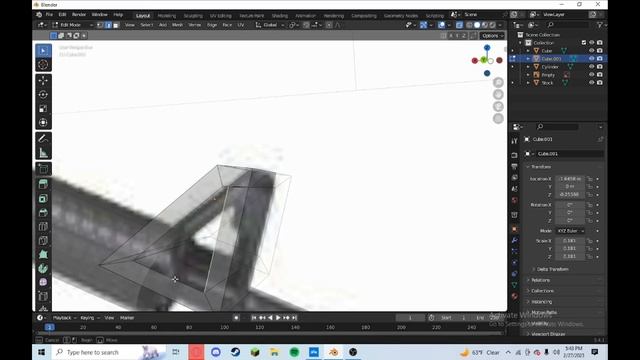This screenshot has width=640, height=360.
Task: Jump to the timeline start frame
Action: pos(254,318)
